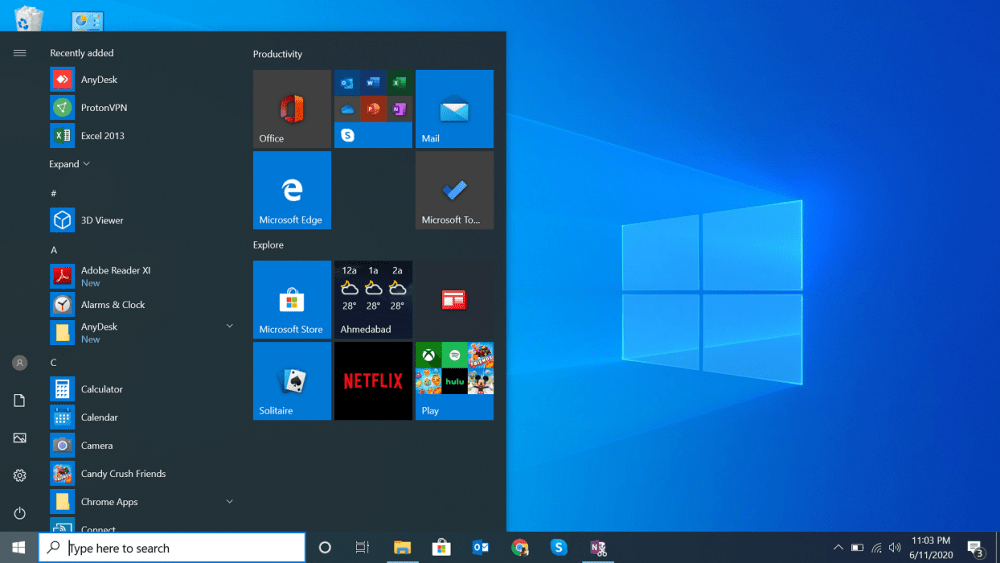Expand the Chrome Apps folder
Image resolution: width=1000 pixels, height=563 pixels.
[x=229, y=501]
